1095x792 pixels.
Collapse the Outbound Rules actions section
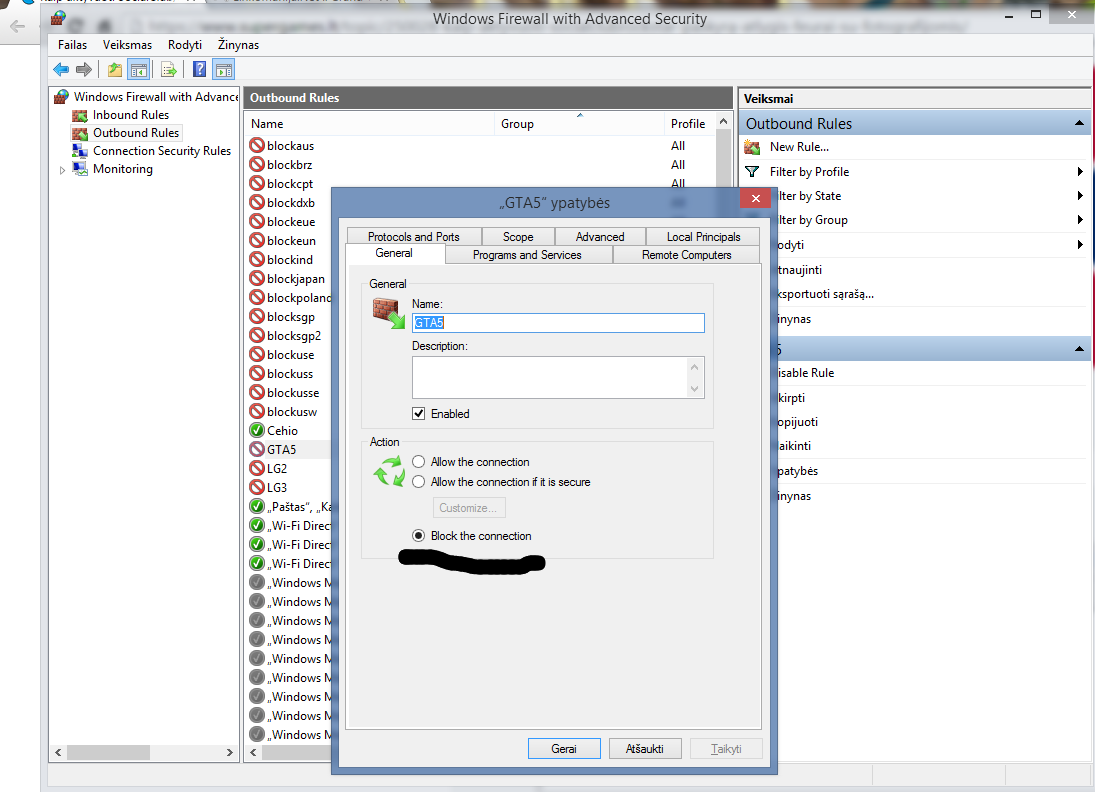[1079, 124]
